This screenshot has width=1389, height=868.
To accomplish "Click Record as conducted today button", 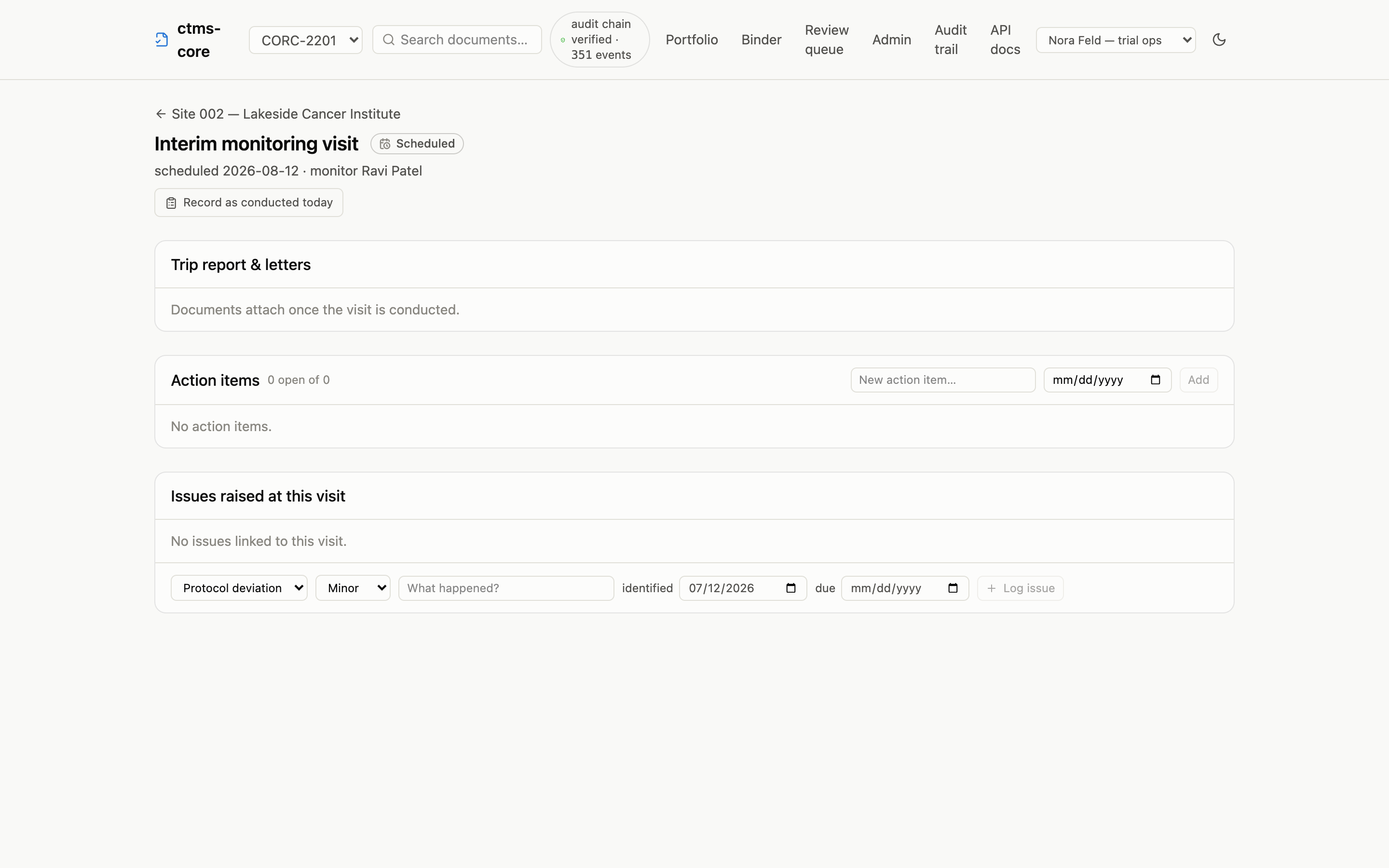I will click(248, 203).
